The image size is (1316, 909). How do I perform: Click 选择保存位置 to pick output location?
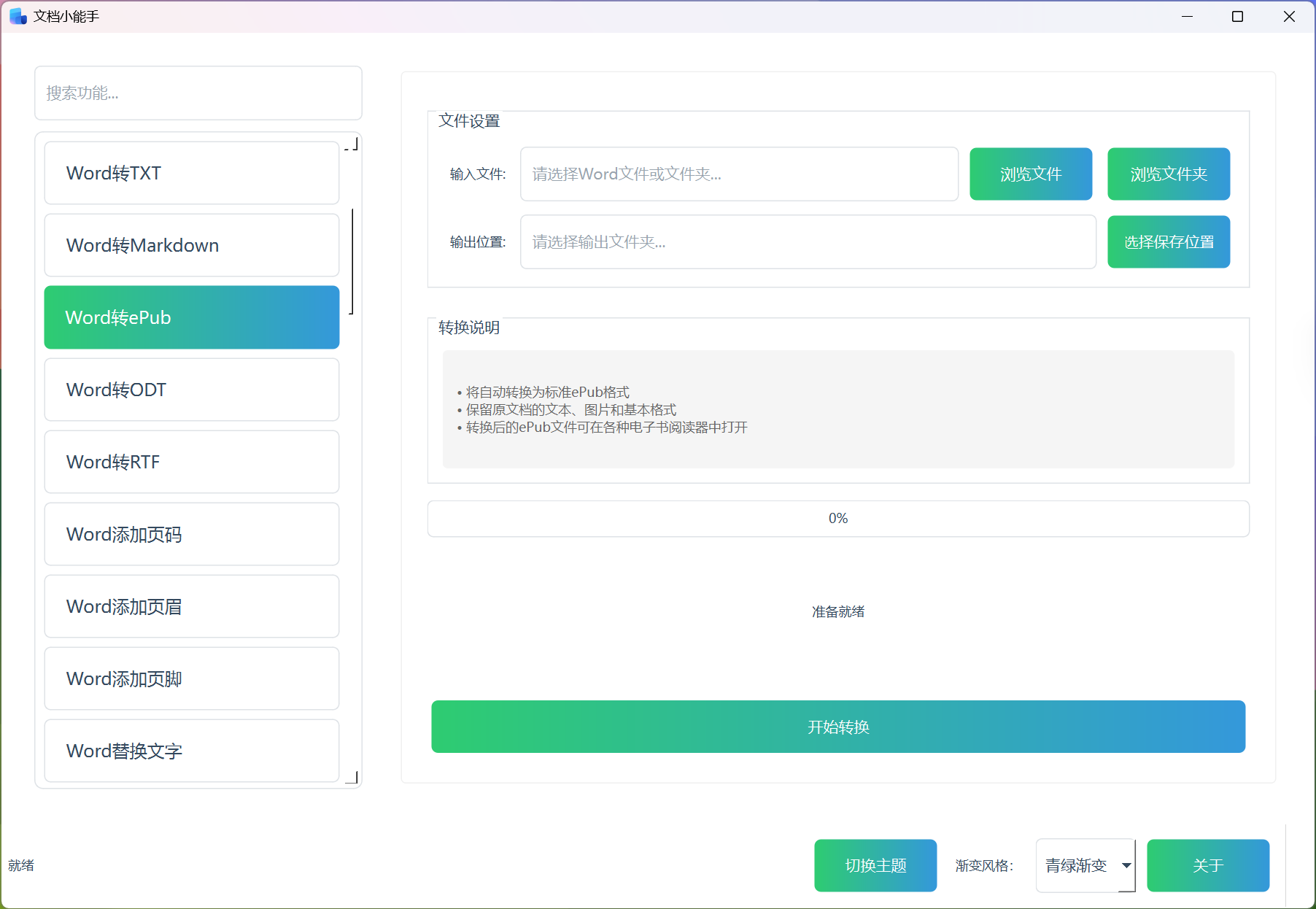point(1168,241)
